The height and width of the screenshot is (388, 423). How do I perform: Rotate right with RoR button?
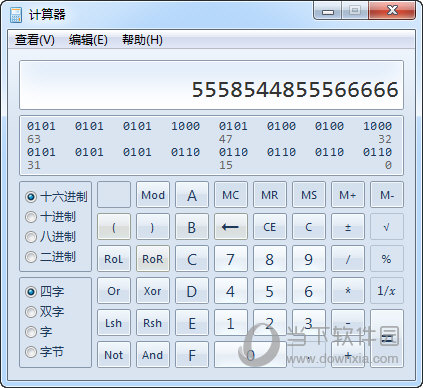[x=153, y=259]
